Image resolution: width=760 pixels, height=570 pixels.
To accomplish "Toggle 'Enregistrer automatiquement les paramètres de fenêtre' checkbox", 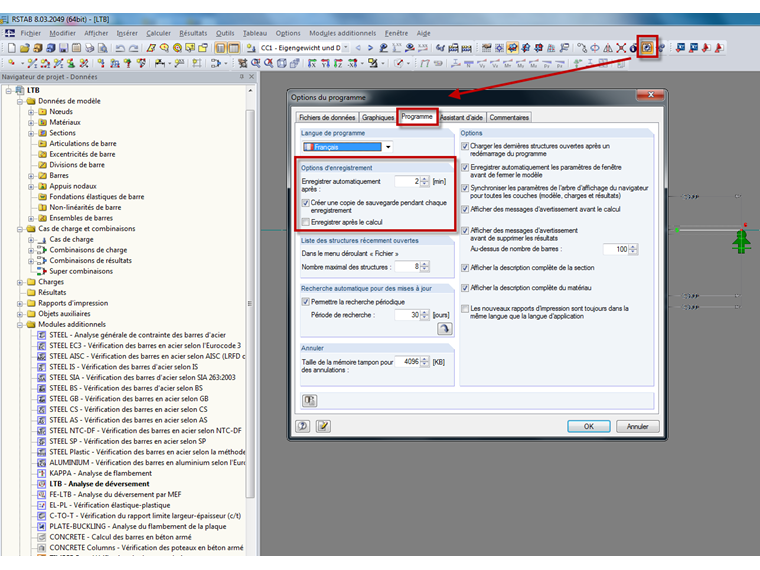I will tap(465, 167).
